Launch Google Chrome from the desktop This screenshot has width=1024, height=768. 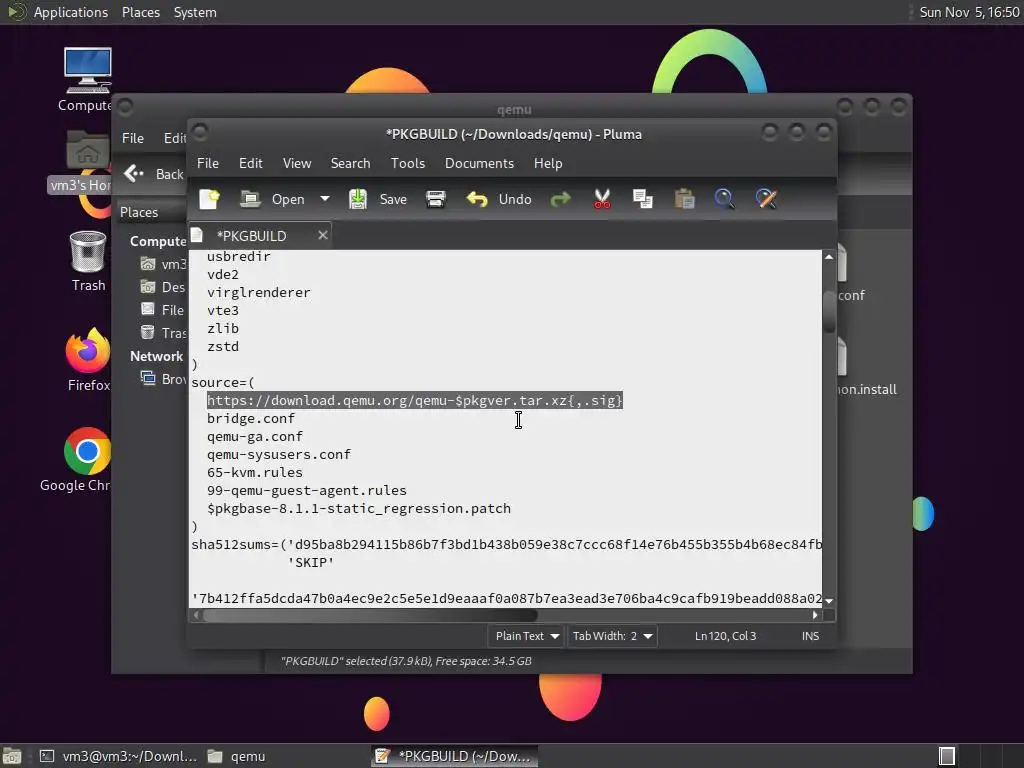click(75, 460)
